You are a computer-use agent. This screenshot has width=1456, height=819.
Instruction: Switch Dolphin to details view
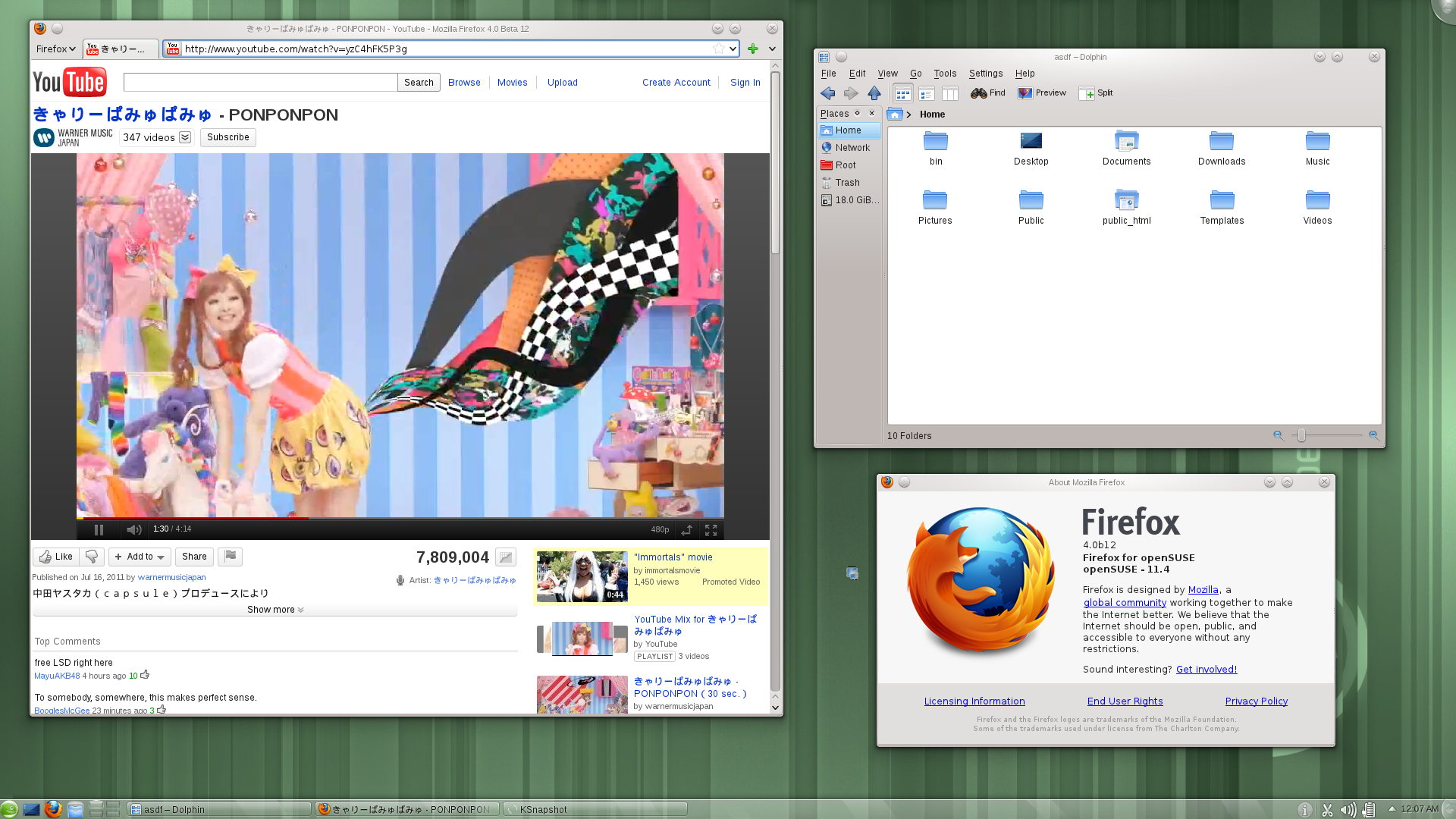click(x=926, y=93)
